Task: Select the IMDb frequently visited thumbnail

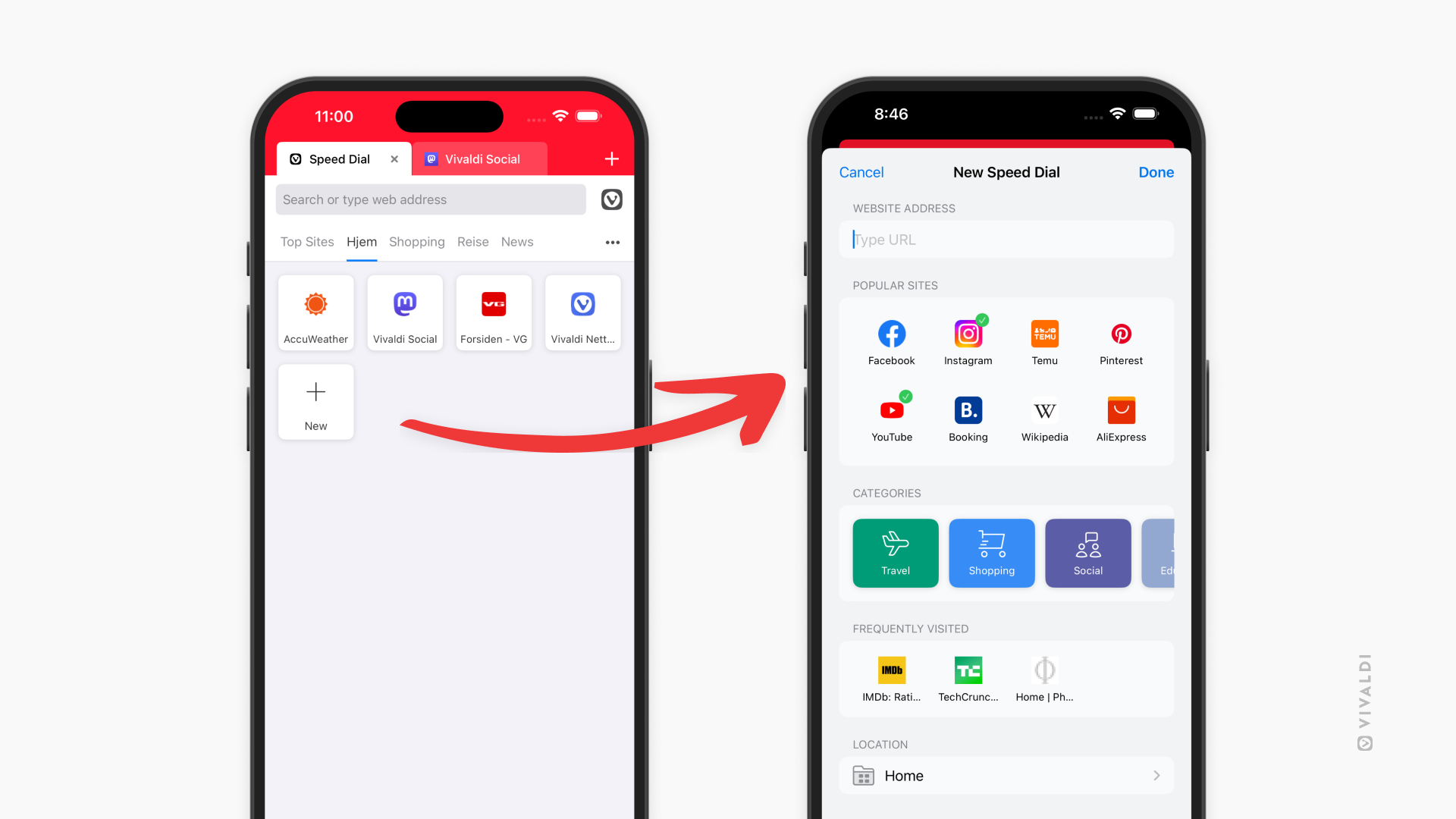Action: coord(891,670)
